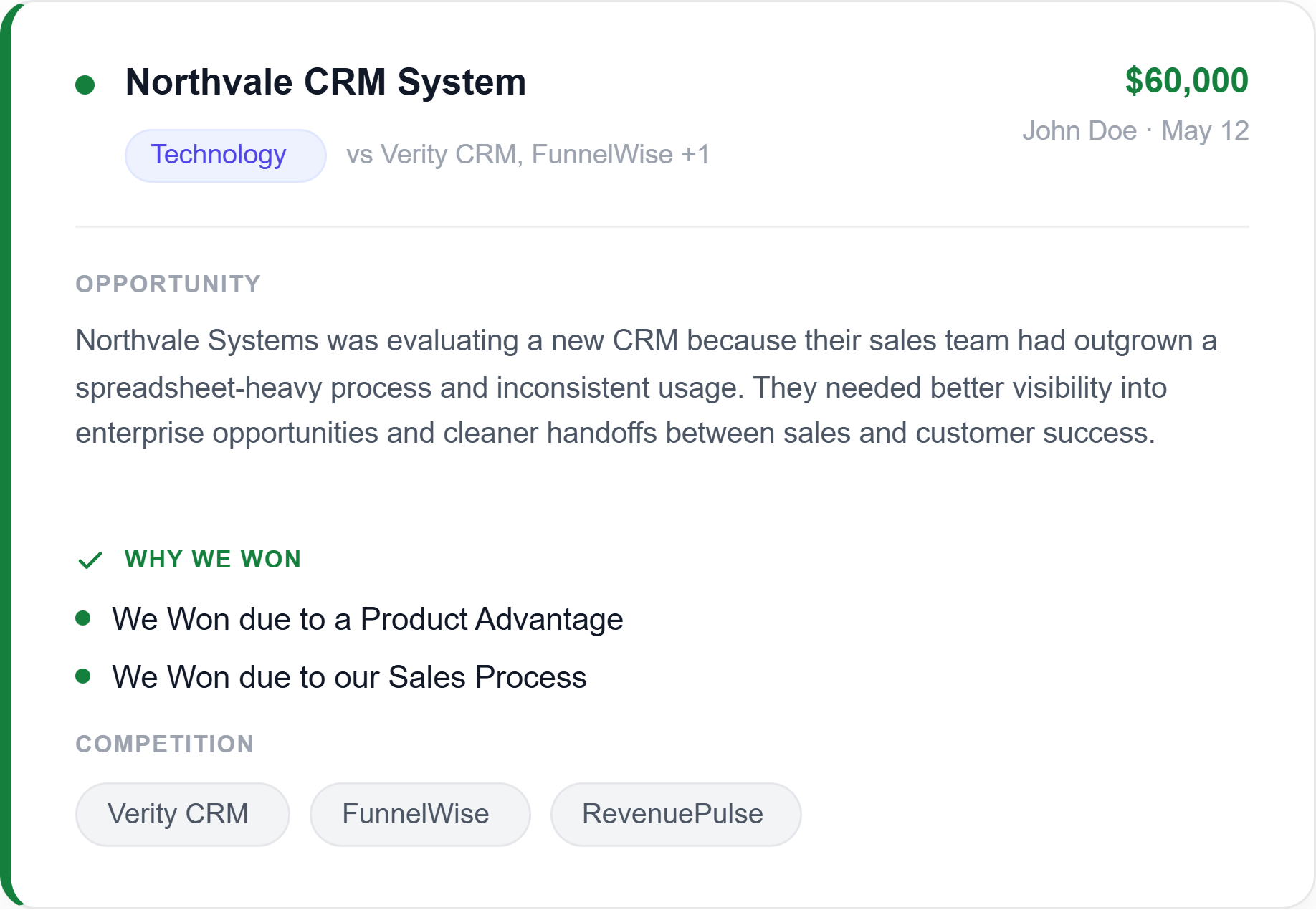This screenshot has height=910, width=1316.
Task: Click the FunnelWise competitor chip
Action: point(420,815)
